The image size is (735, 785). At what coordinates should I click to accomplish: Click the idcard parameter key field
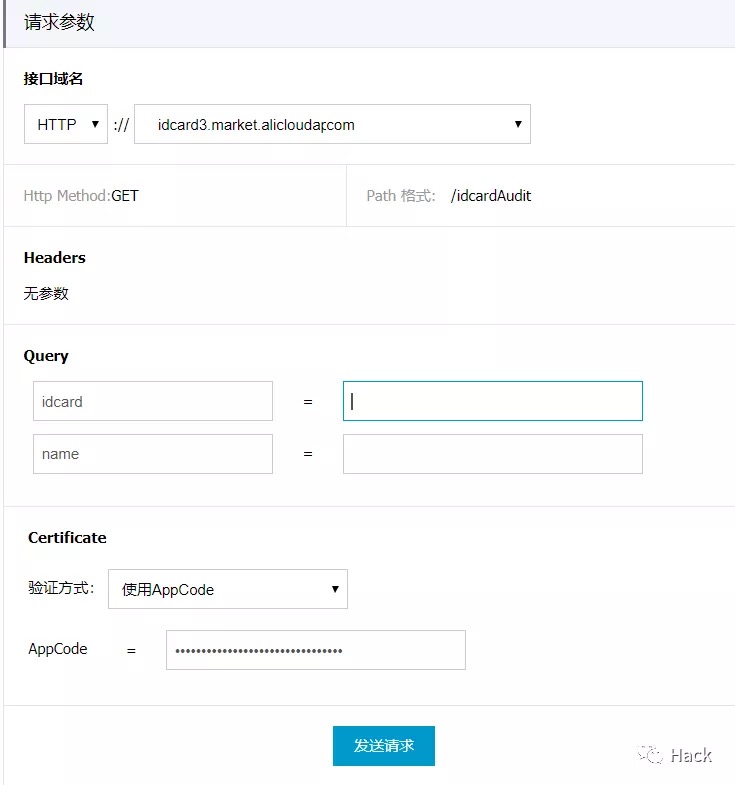tap(153, 401)
